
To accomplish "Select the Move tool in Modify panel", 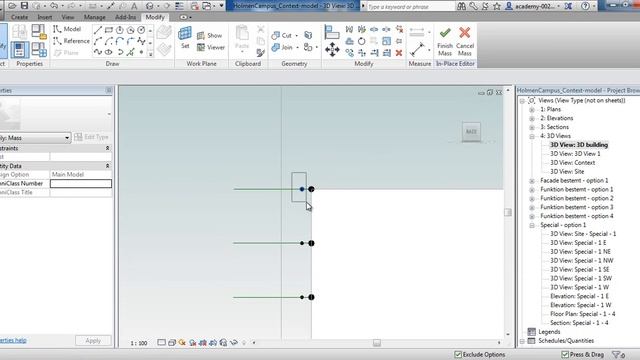I will [x=332, y=49].
